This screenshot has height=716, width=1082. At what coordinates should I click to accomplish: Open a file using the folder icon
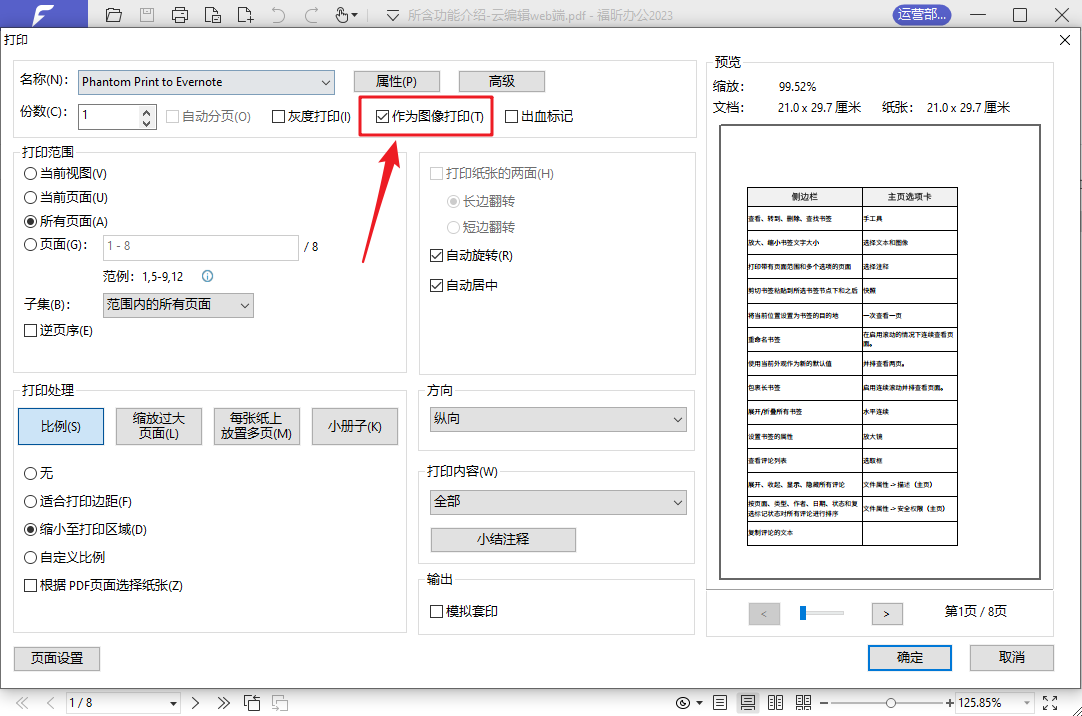(x=113, y=15)
